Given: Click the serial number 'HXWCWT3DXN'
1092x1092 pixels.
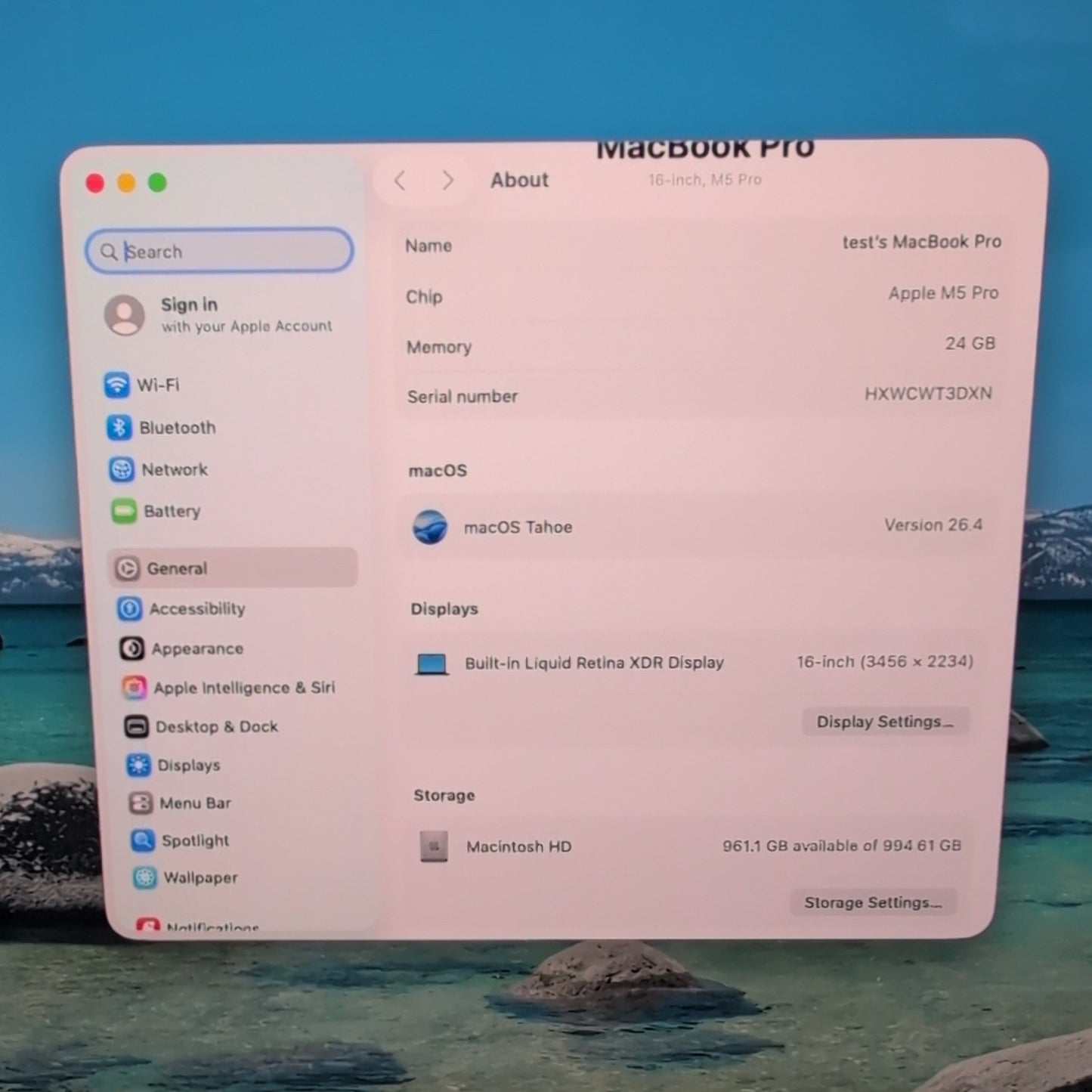Looking at the screenshot, I should pos(928,393).
